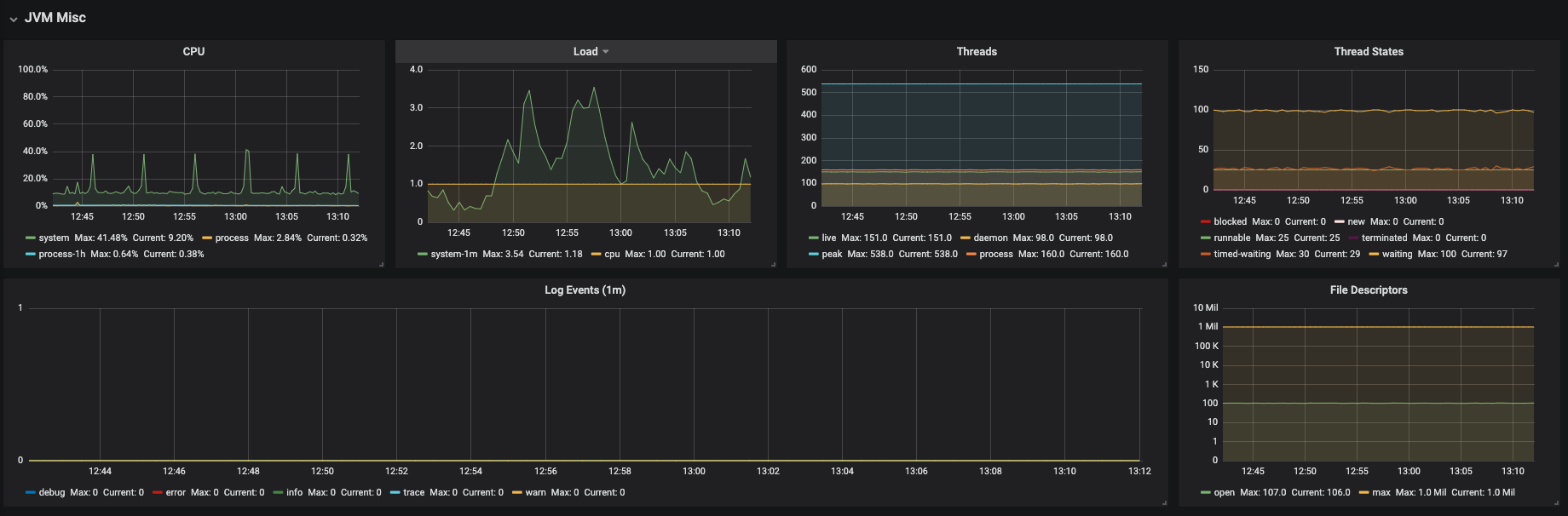The height and width of the screenshot is (516, 1568).
Task: Toggle the trace series in Log Events
Action: (413, 493)
